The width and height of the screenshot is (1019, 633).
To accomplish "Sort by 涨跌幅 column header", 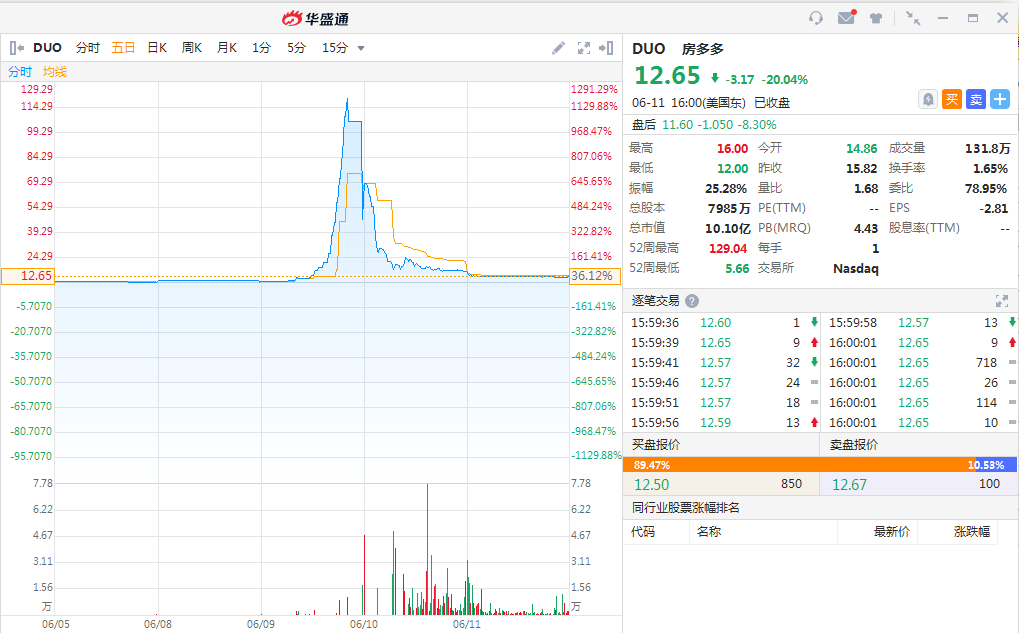I will [x=972, y=532].
